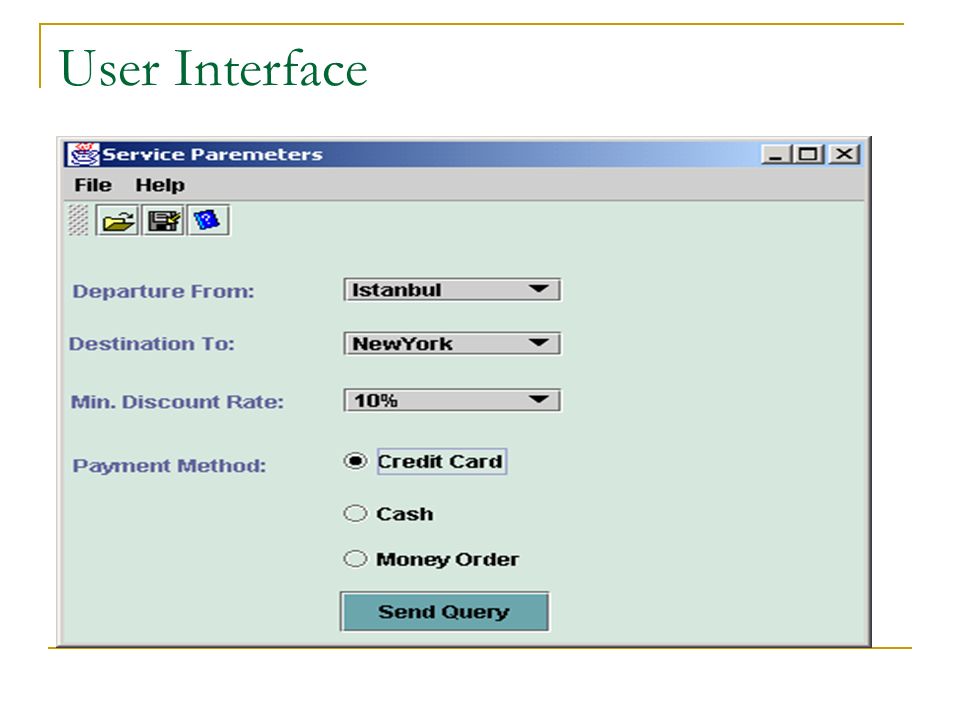
Task: Click the Min. Discount Rate label
Action: coord(178,402)
